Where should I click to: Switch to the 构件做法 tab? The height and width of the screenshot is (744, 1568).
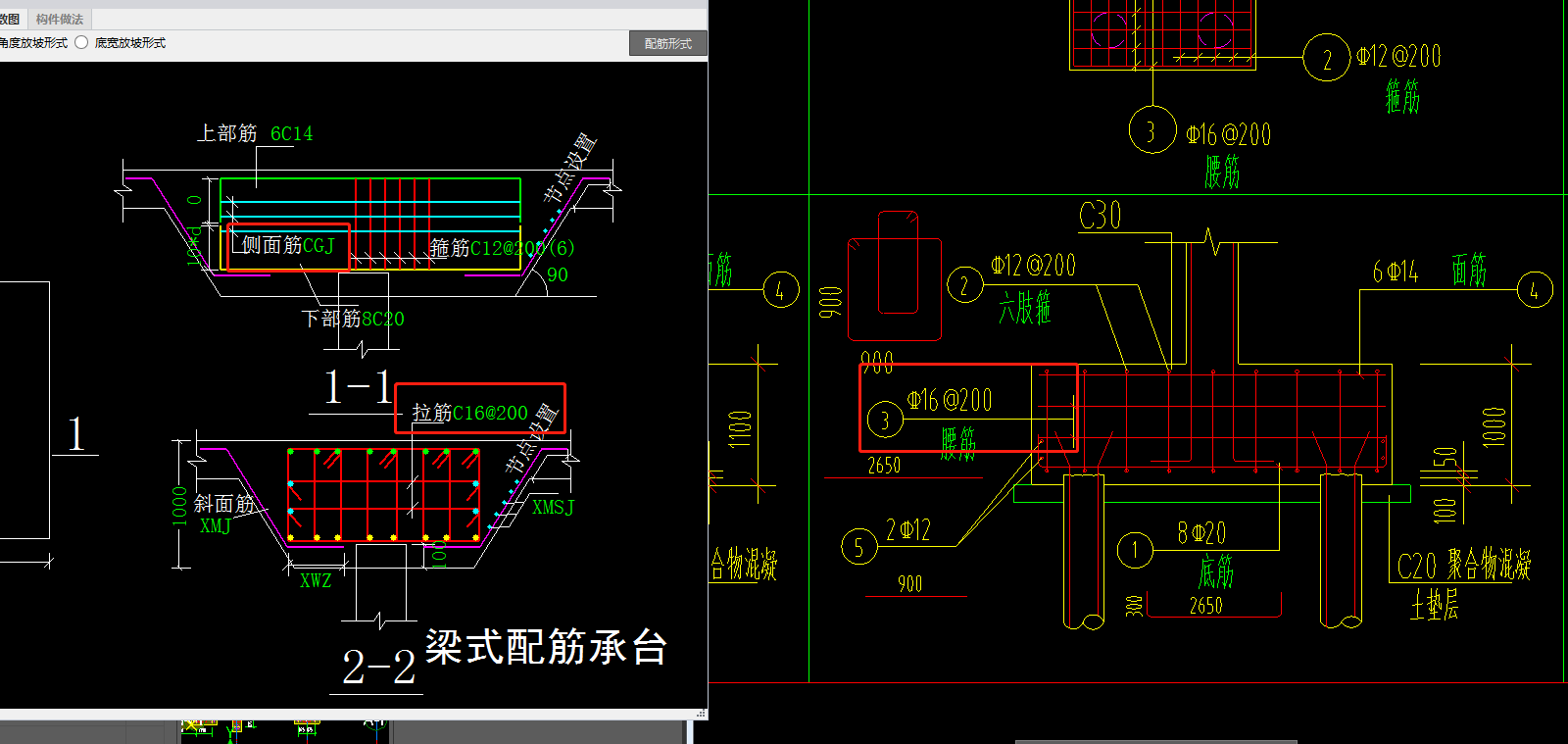[x=59, y=19]
